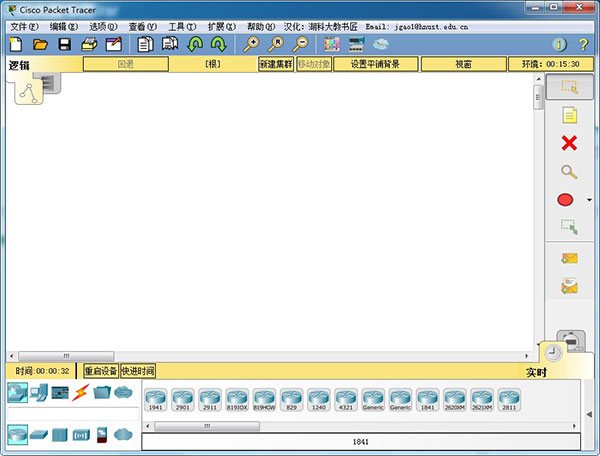Add a complex PDU open envelope
Screen dimensions: 600x456
tap(569, 286)
